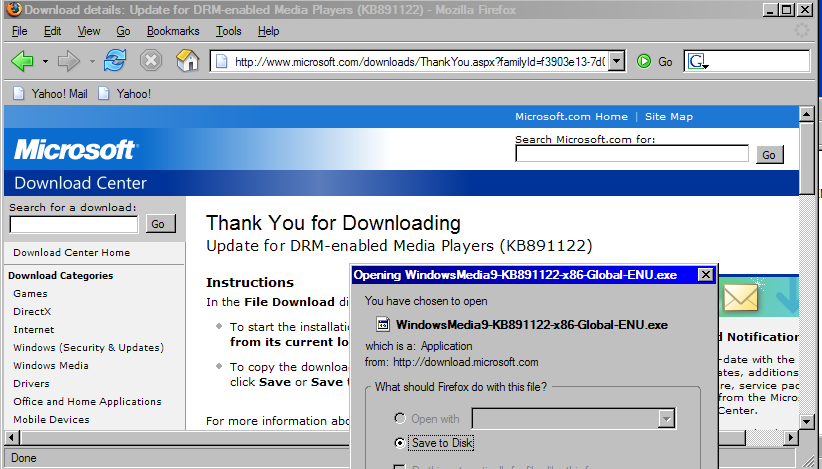
Task: Open the Site Map link
Action: (x=669, y=116)
